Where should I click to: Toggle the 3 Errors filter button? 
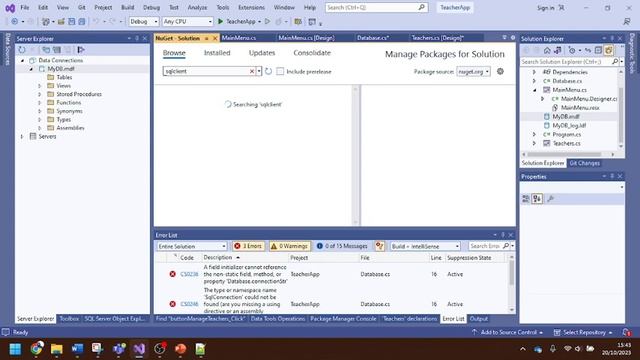(248, 246)
